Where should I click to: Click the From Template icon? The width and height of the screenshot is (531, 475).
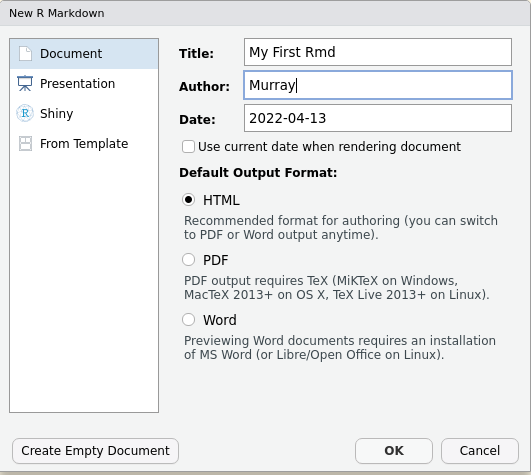pyautogui.click(x=25, y=144)
